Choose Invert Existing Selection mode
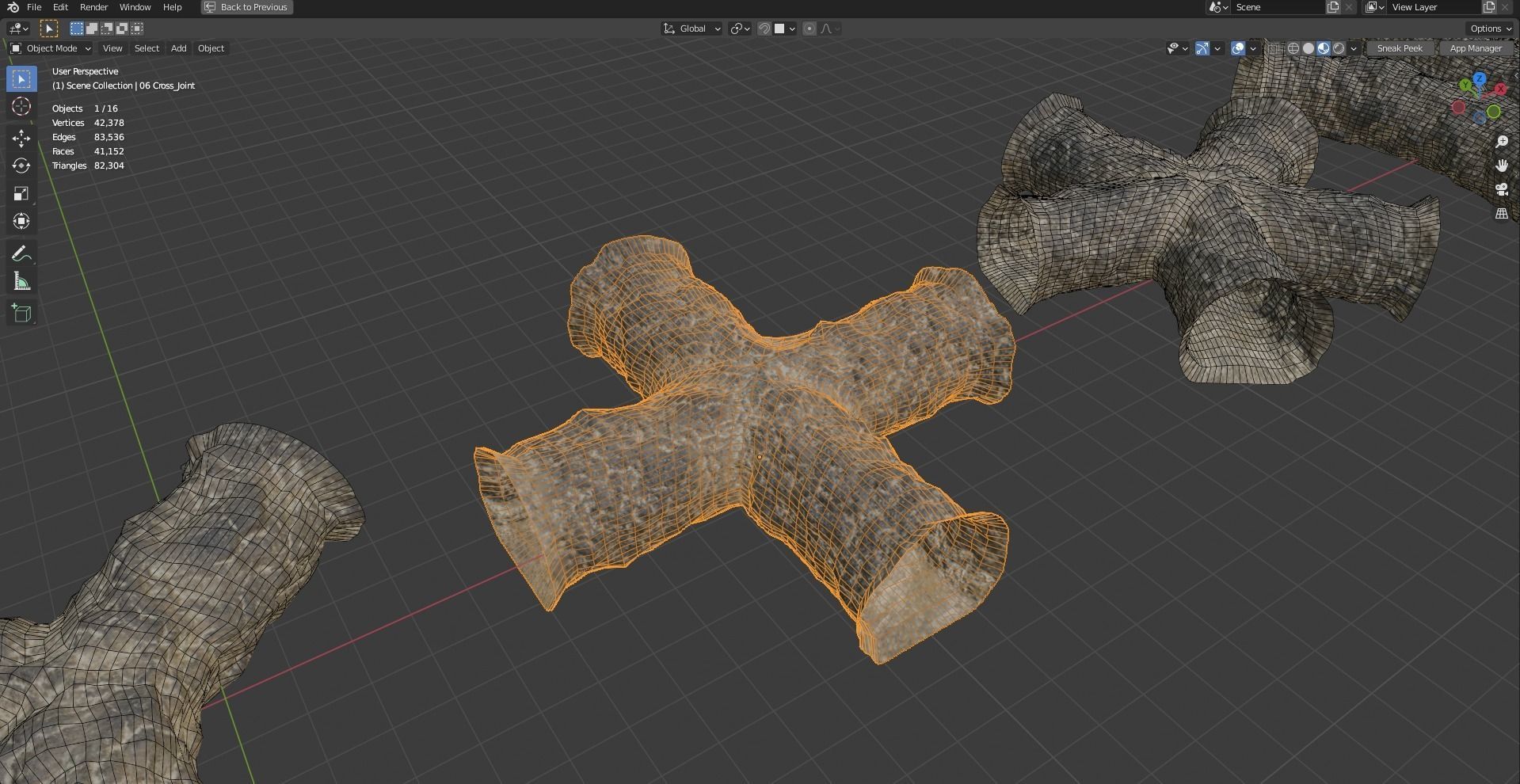 pos(122,29)
